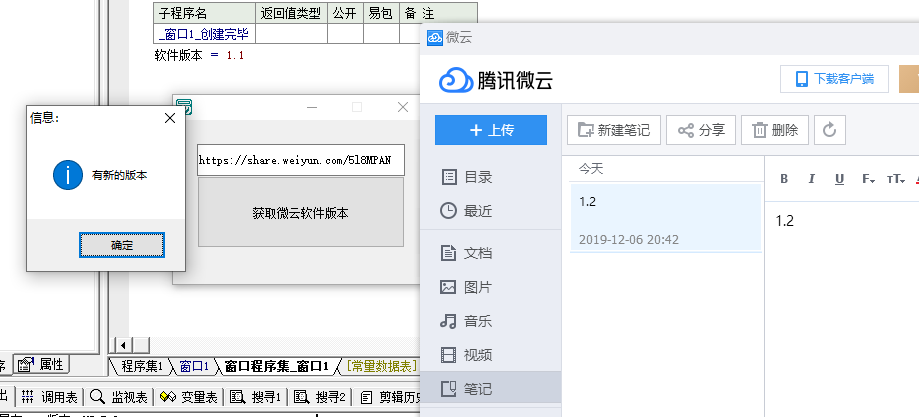Screen dimensions: 919x417
Task: Click the 2019-12-06 20:42 timestamp
Action: [629, 240]
